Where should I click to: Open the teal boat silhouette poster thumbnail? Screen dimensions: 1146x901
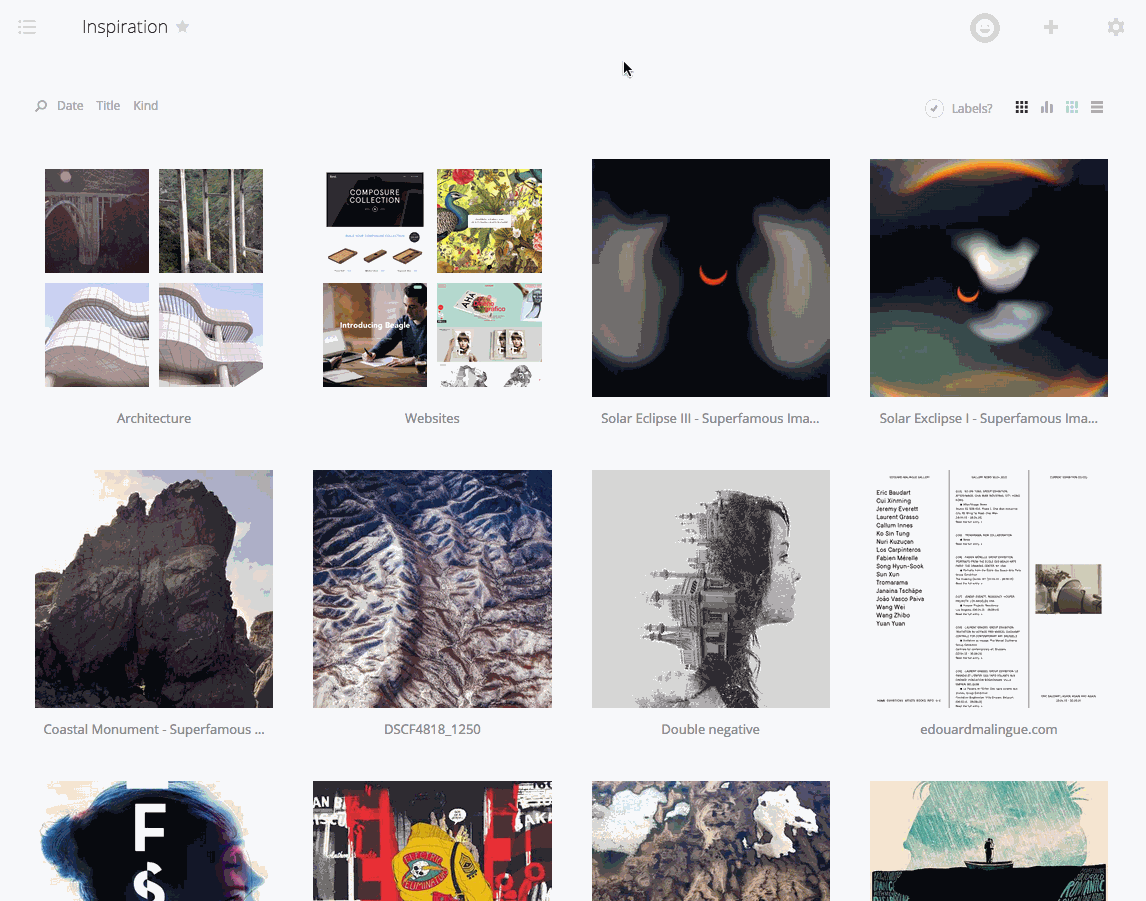(x=989, y=841)
